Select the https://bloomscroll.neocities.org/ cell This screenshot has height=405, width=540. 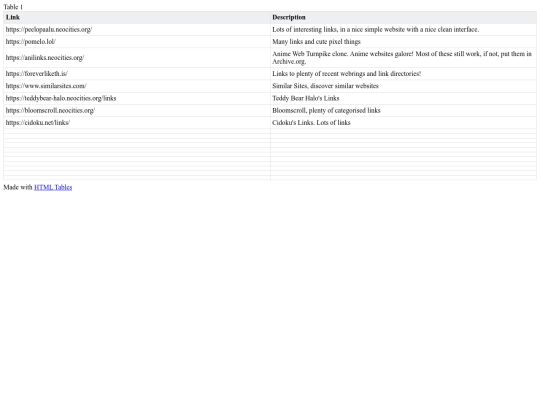pos(137,111)
